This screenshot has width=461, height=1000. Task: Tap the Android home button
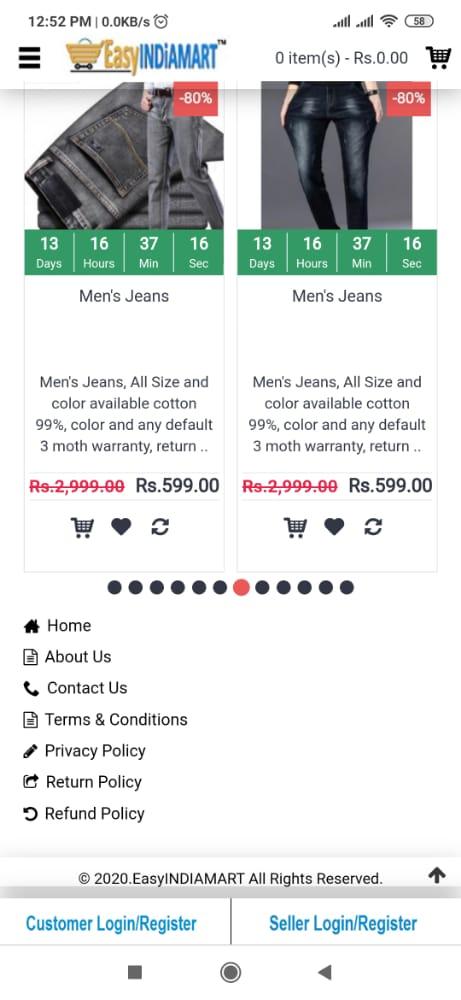[230, 972]
